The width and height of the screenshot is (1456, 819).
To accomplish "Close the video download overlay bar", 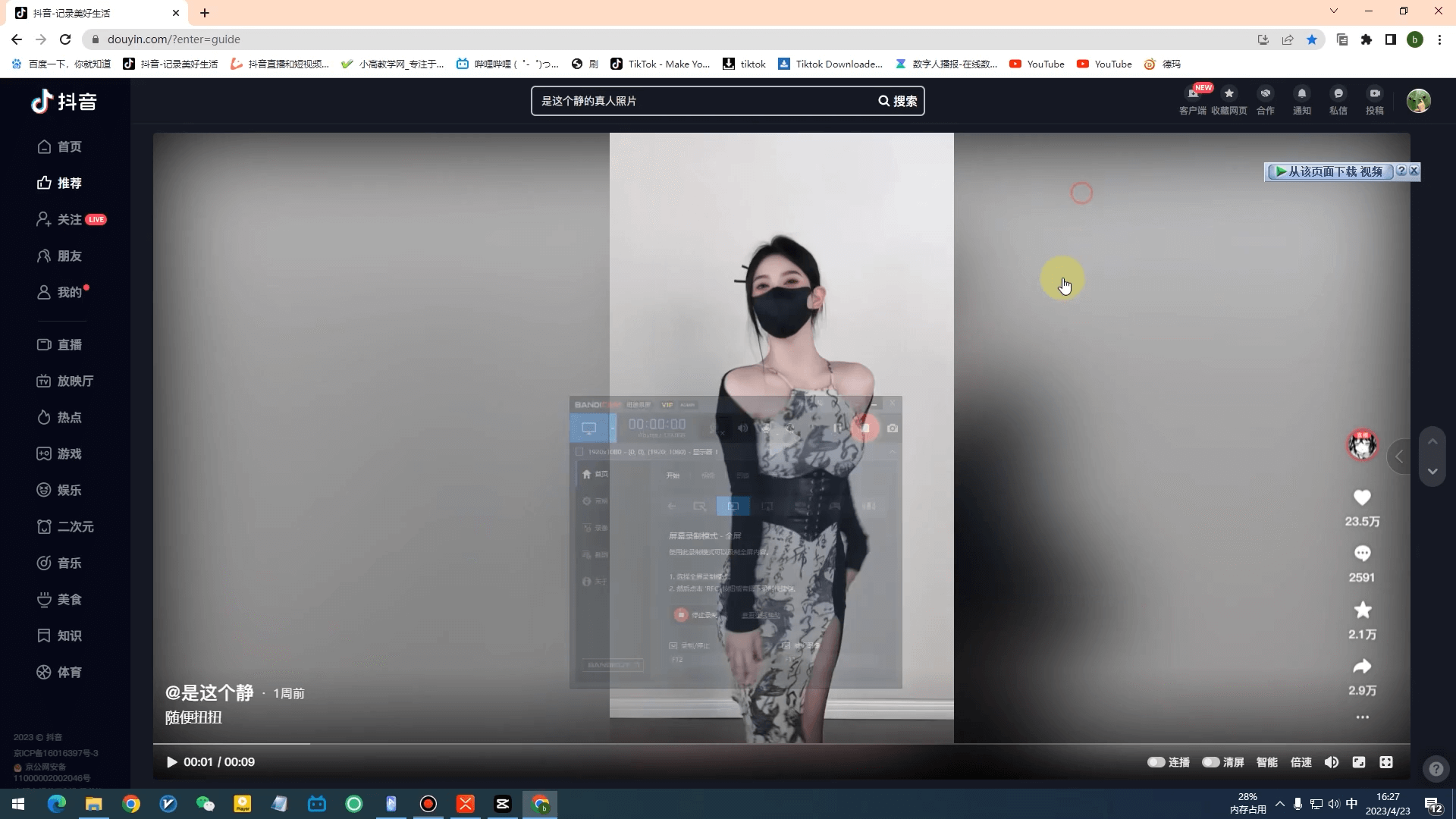I will tap(1414, 171).
